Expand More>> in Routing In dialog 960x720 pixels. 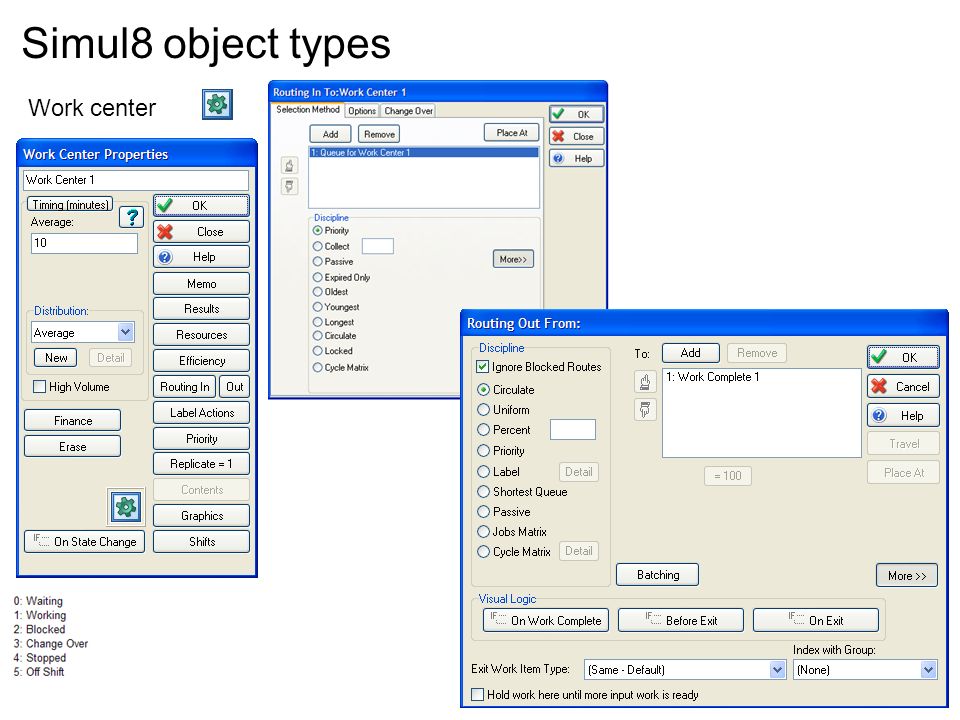coord(513,259)
